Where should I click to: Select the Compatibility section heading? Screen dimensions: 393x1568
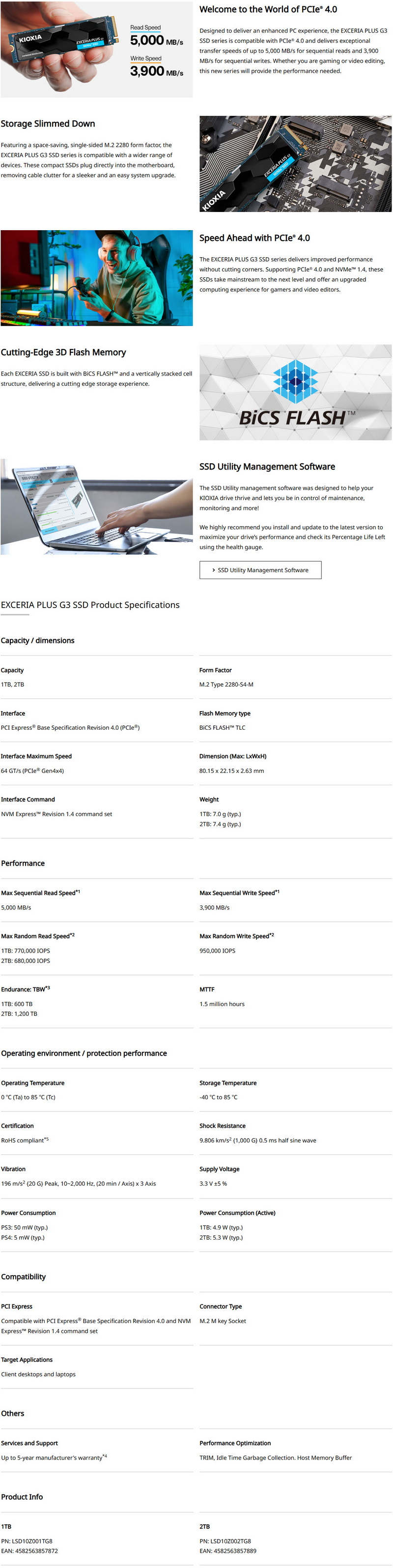point(23,1276)
